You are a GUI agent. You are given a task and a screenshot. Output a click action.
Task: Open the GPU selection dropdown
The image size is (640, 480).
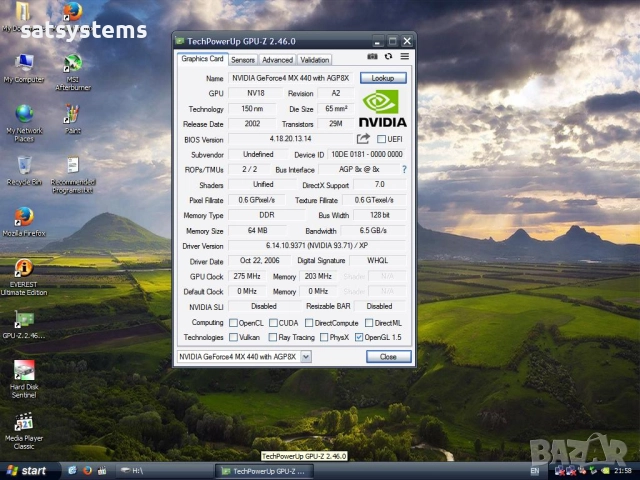tap(306, 357)
